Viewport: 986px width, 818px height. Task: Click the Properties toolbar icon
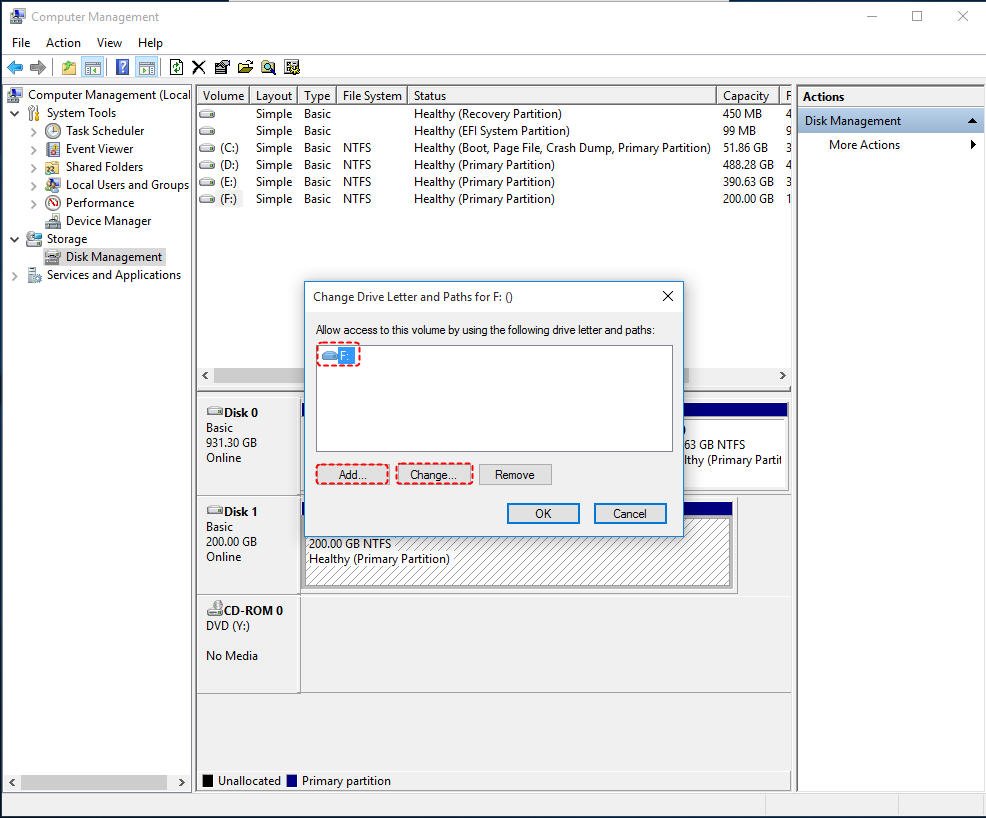coord(222,67)
